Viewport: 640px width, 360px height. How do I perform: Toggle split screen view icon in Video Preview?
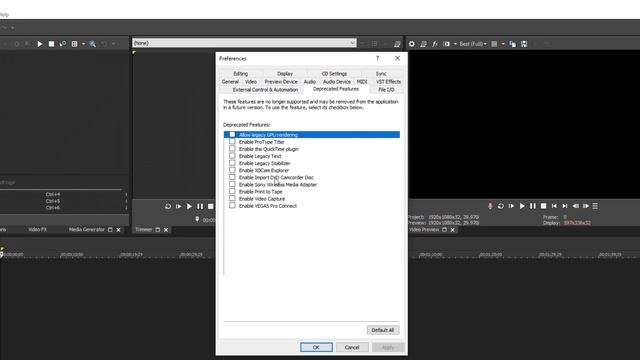447,44
